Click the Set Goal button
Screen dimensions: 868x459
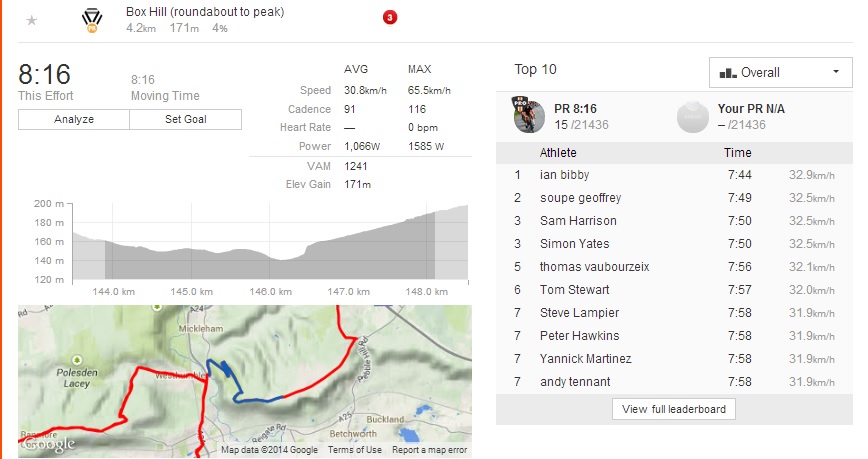point(185,119)
